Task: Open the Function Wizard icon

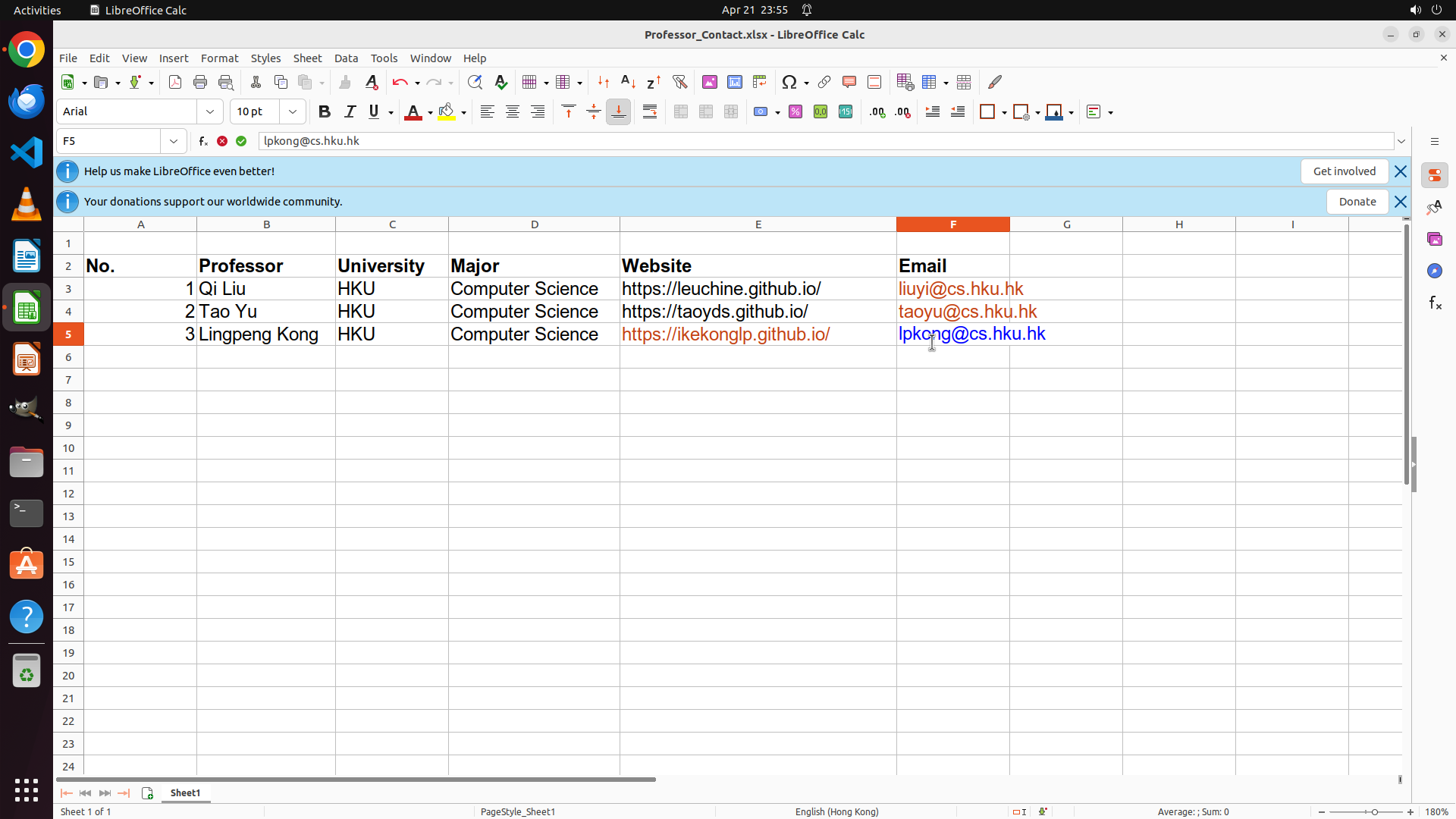Action: (203, 141)
